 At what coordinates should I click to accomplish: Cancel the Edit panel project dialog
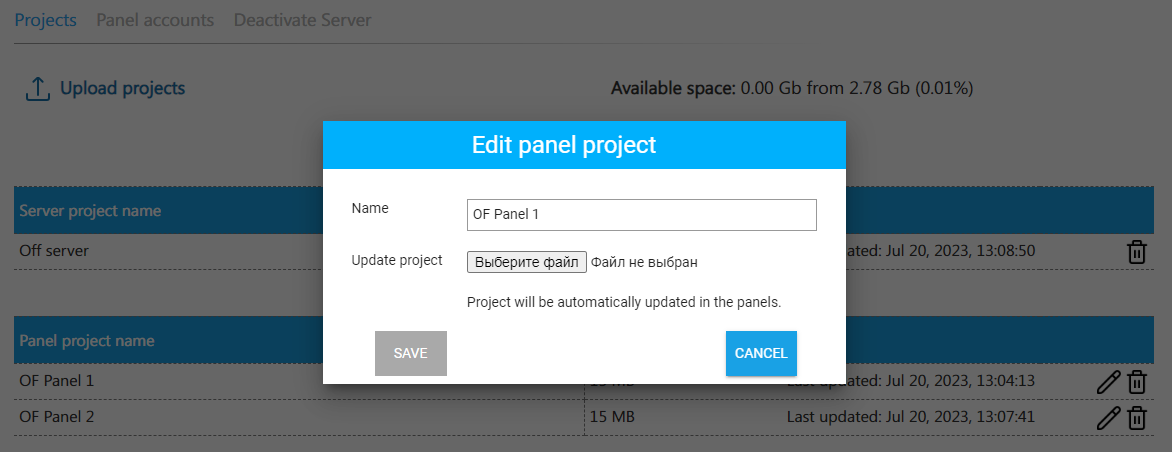tap(761, 353)
